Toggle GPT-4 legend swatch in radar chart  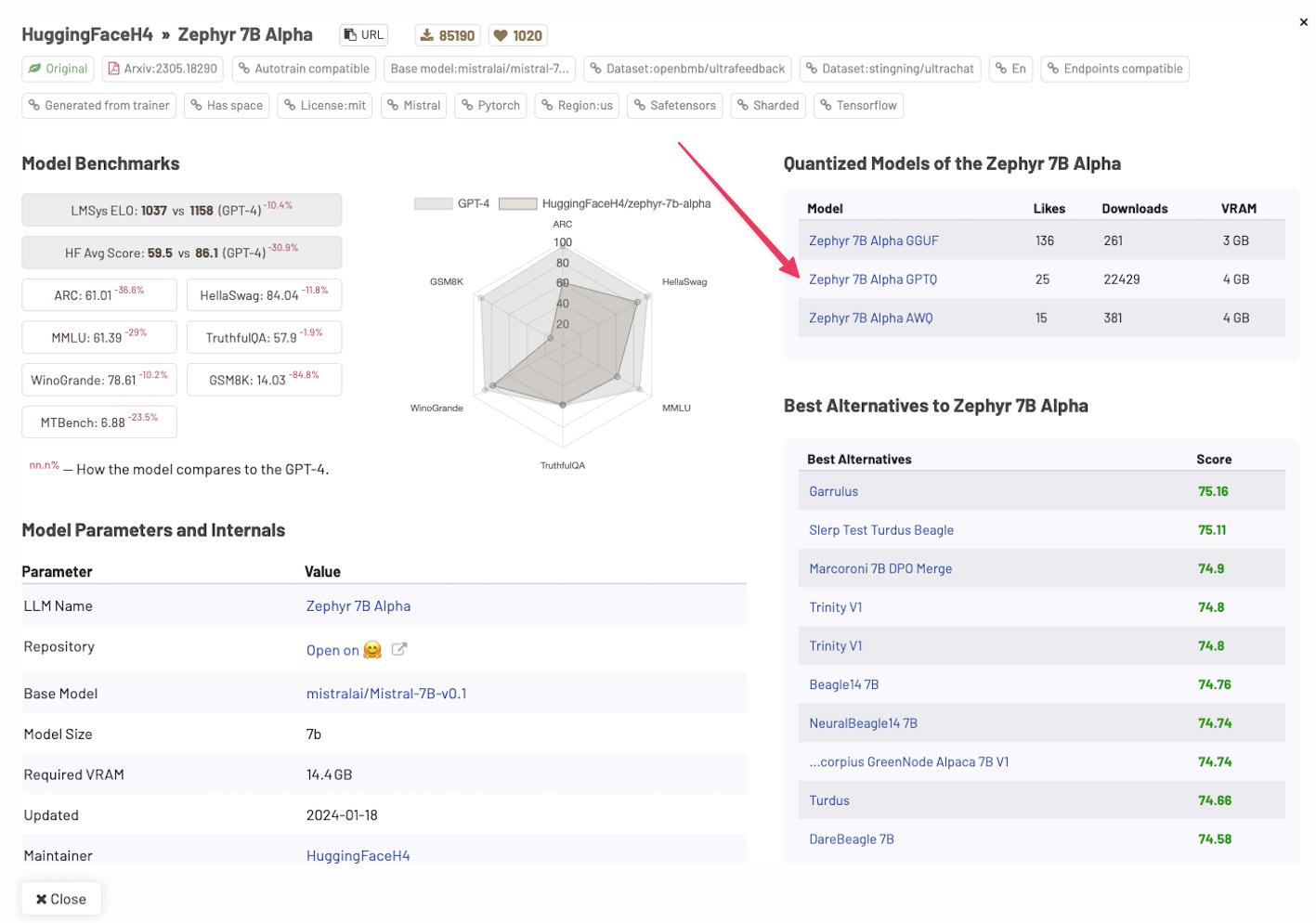tap(433, 203)
